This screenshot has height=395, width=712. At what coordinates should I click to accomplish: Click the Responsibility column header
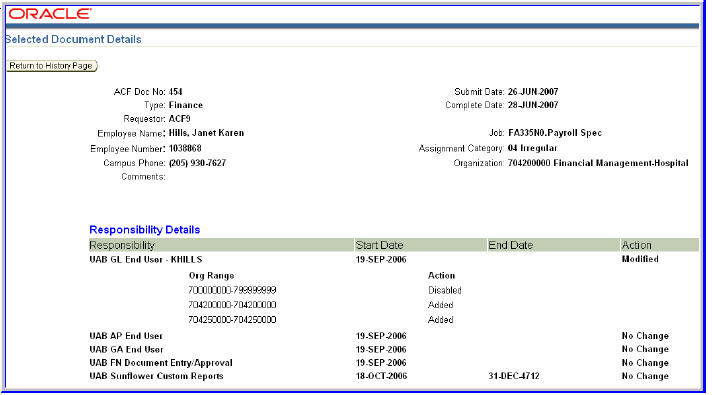[221, 245]
